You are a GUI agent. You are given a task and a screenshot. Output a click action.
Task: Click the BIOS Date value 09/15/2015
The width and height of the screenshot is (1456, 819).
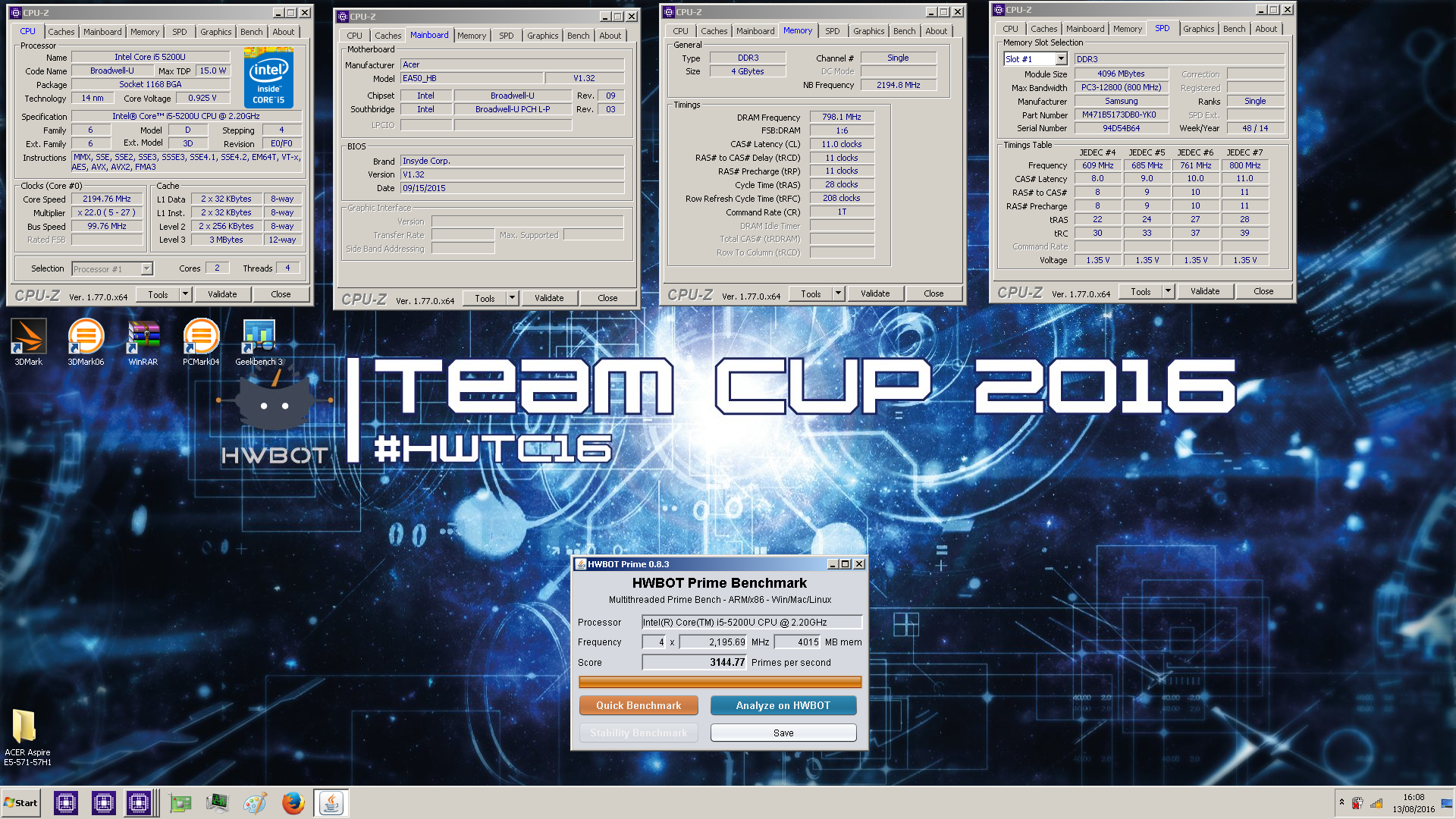click(513, 188)
